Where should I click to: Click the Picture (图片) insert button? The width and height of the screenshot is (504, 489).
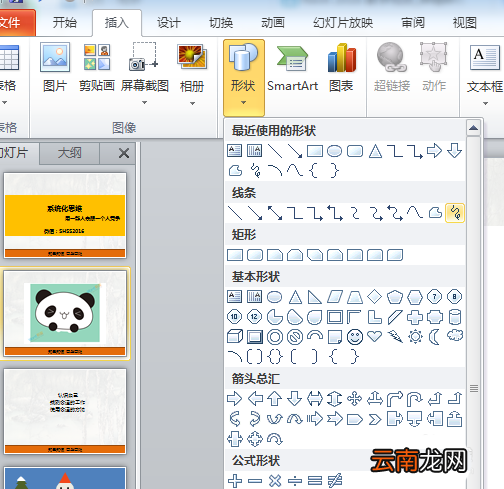tap(55, 68)
